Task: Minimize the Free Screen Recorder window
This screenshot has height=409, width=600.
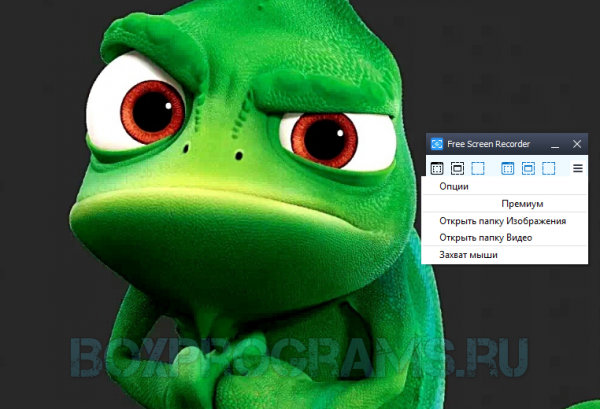Action: tap(555, 145)
